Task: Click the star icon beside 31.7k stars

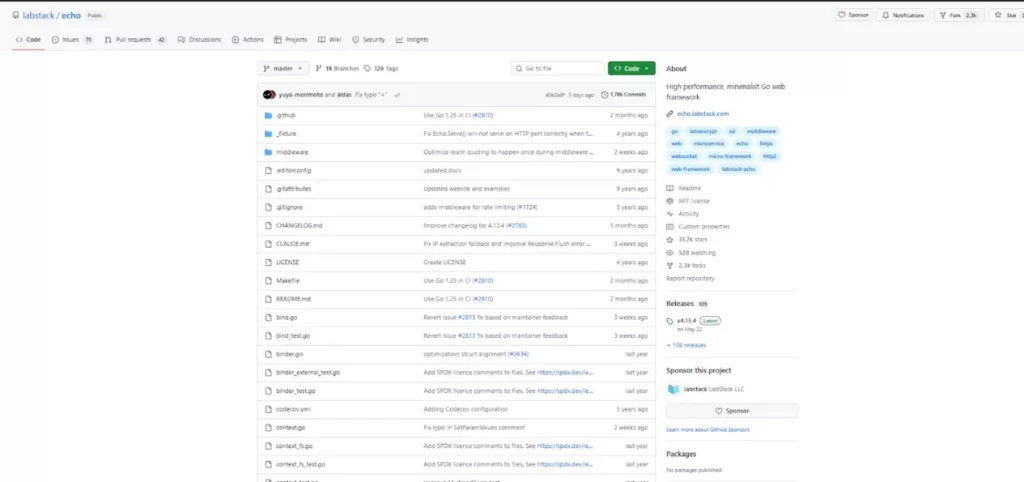Action: coord(670,240)
